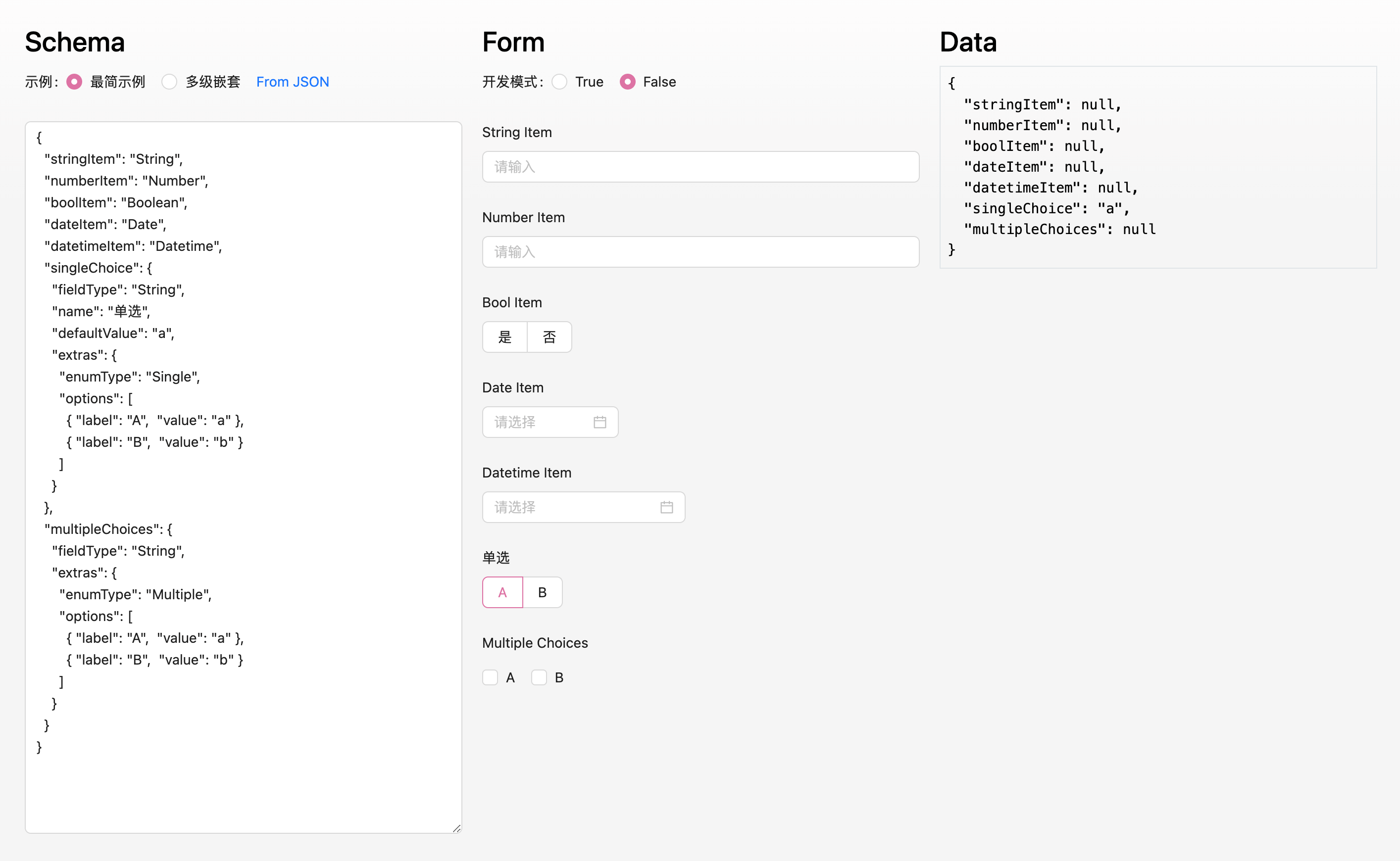The image size is (1400, 861).
Task: Focus the String Item input field
Action: coord(700,167)
